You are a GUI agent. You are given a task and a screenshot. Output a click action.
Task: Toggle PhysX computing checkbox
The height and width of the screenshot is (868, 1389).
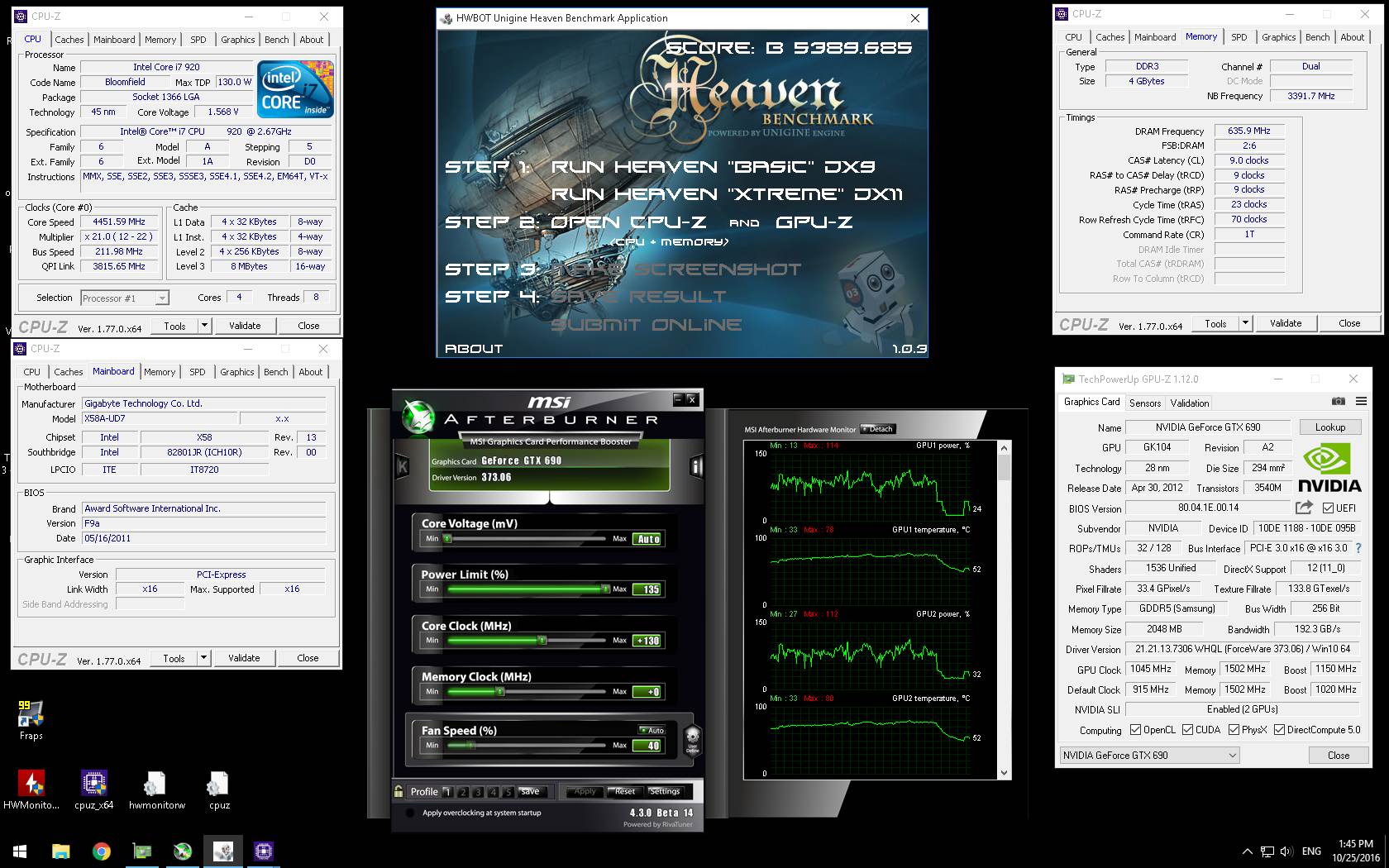click(1234, 729)
